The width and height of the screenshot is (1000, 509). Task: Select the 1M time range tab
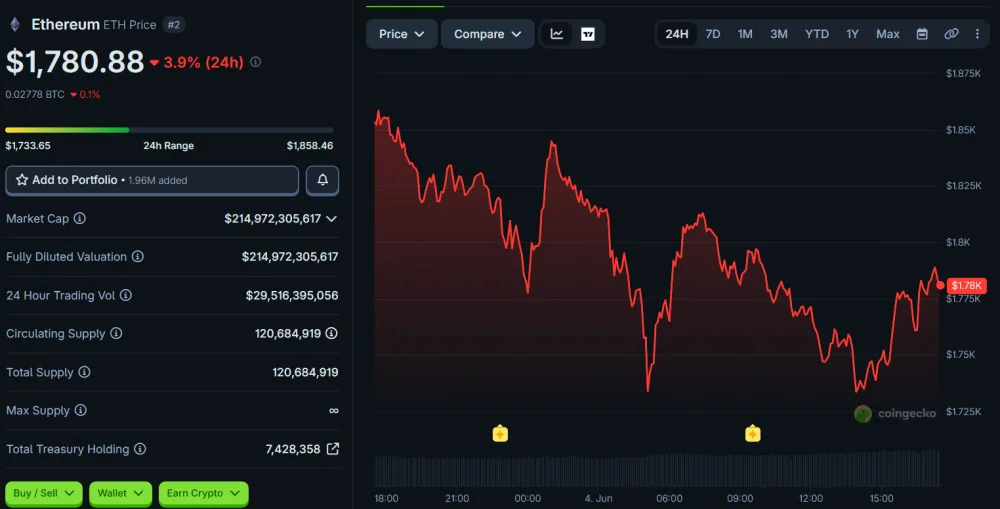(745, 34)
